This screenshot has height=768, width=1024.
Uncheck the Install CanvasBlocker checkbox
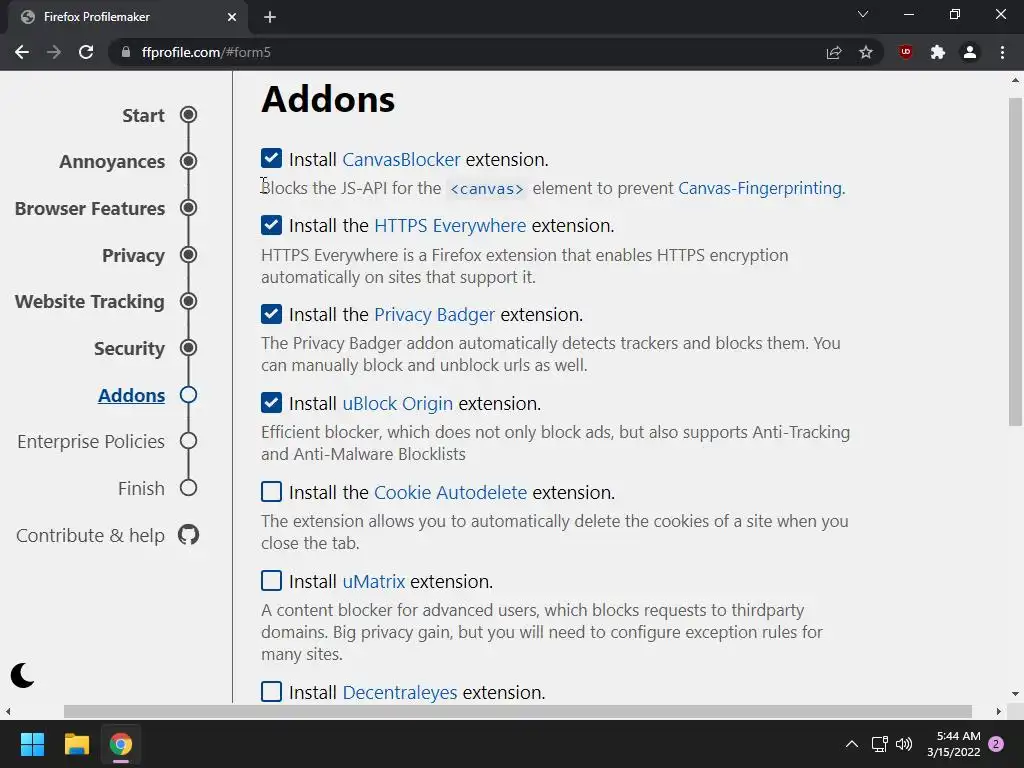point(271,159)
